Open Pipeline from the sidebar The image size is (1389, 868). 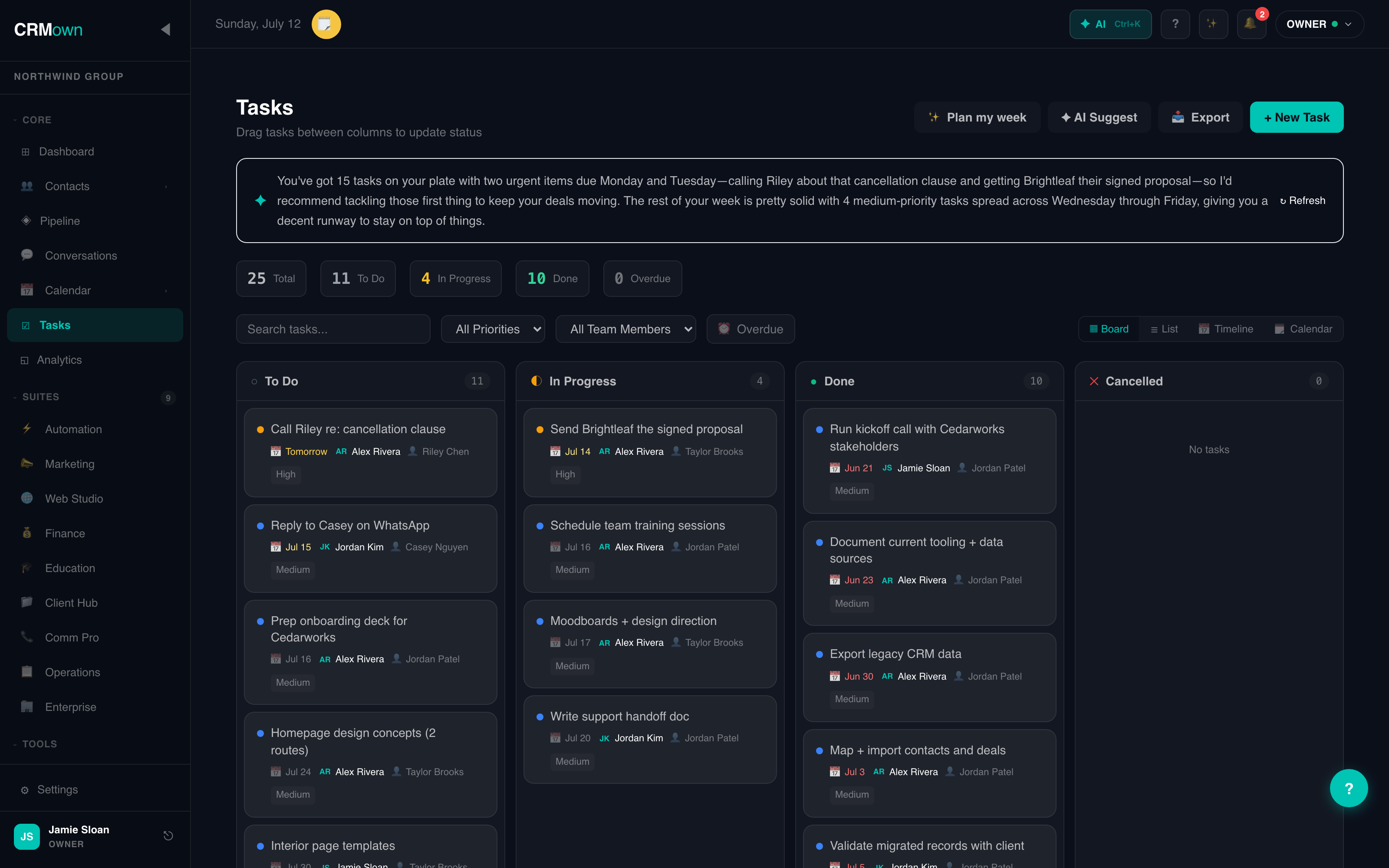point(95,221)
